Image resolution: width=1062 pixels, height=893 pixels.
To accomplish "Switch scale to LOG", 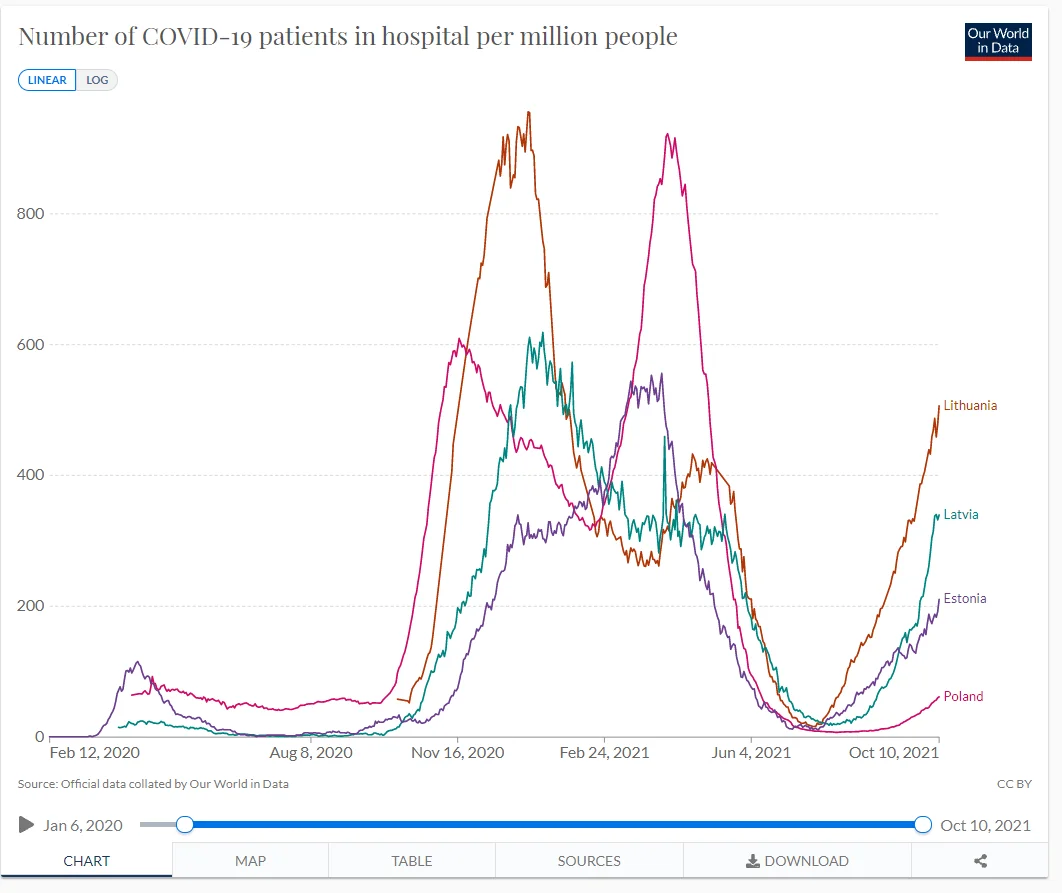I will pyautogui.click(x=97, y=80).
